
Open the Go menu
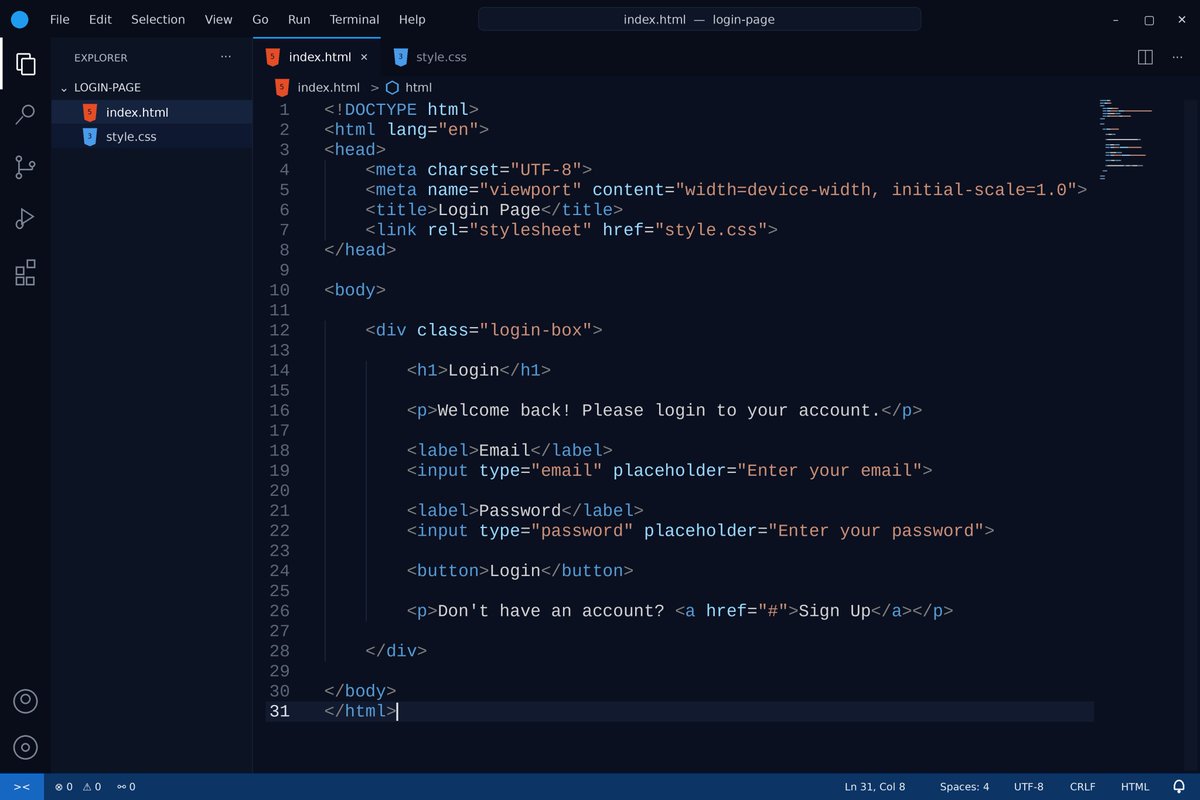click(260, 19)
